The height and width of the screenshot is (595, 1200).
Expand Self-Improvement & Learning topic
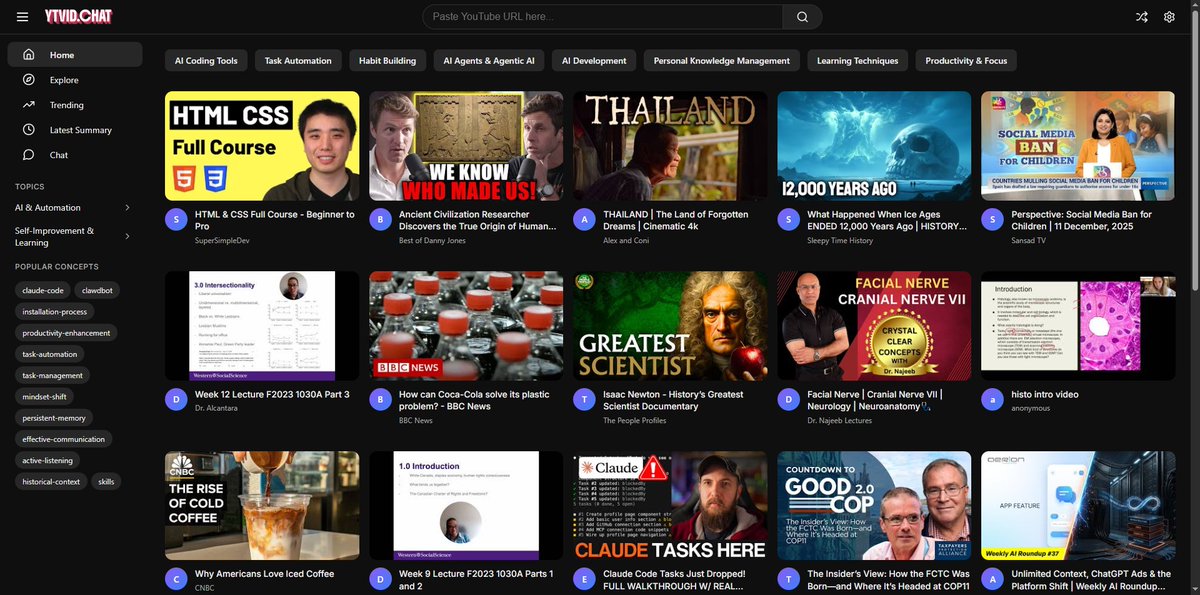point(74,236)
